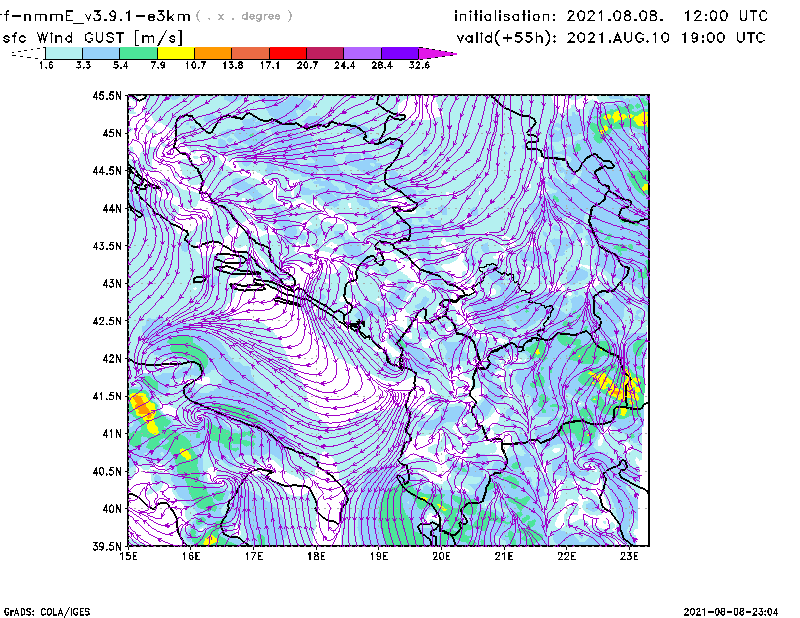
Task: Click the green legend swatch after 5.4
Action: point(138,53)
